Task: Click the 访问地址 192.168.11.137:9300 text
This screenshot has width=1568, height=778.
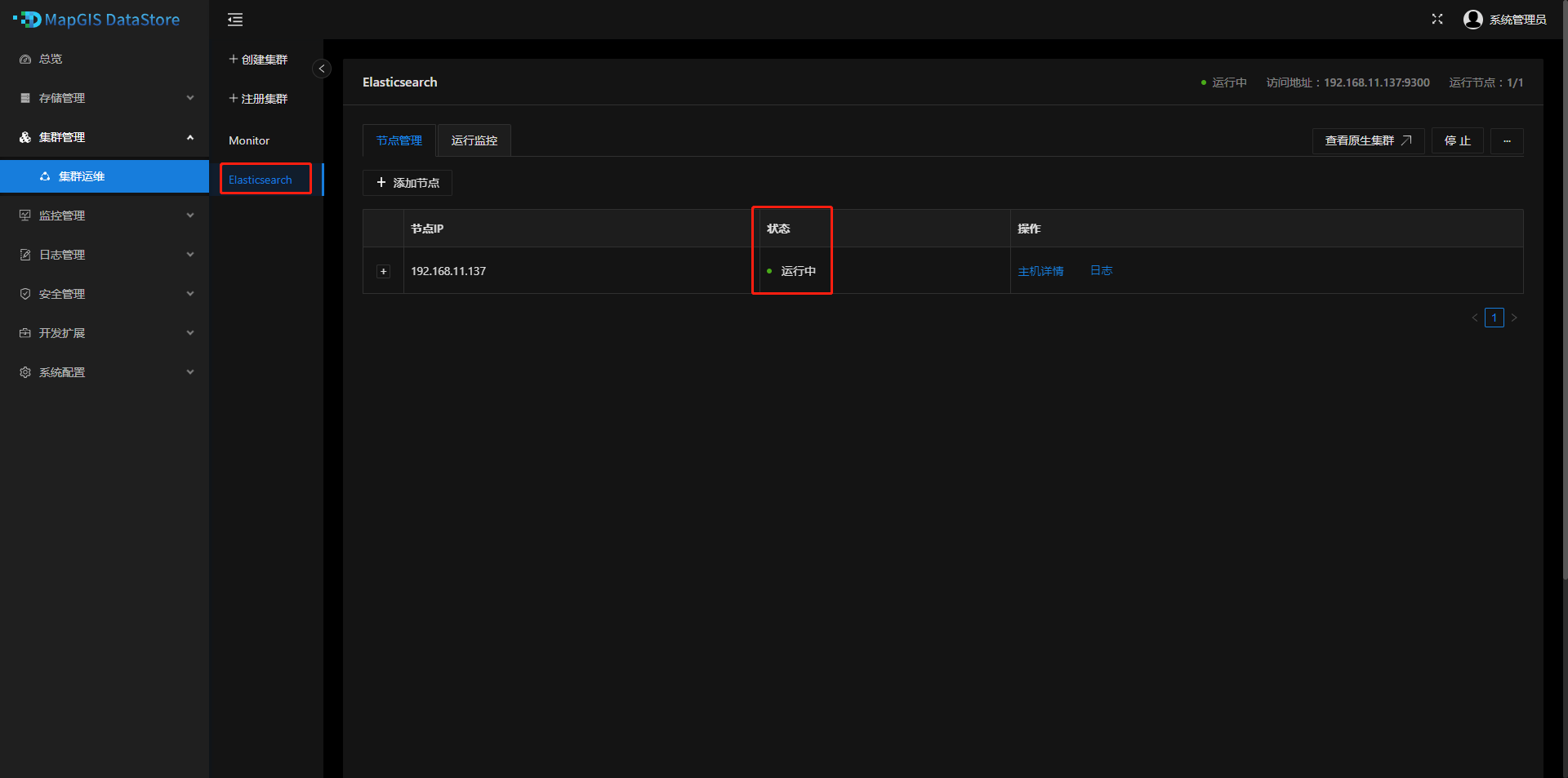Action: point(1347,82)
